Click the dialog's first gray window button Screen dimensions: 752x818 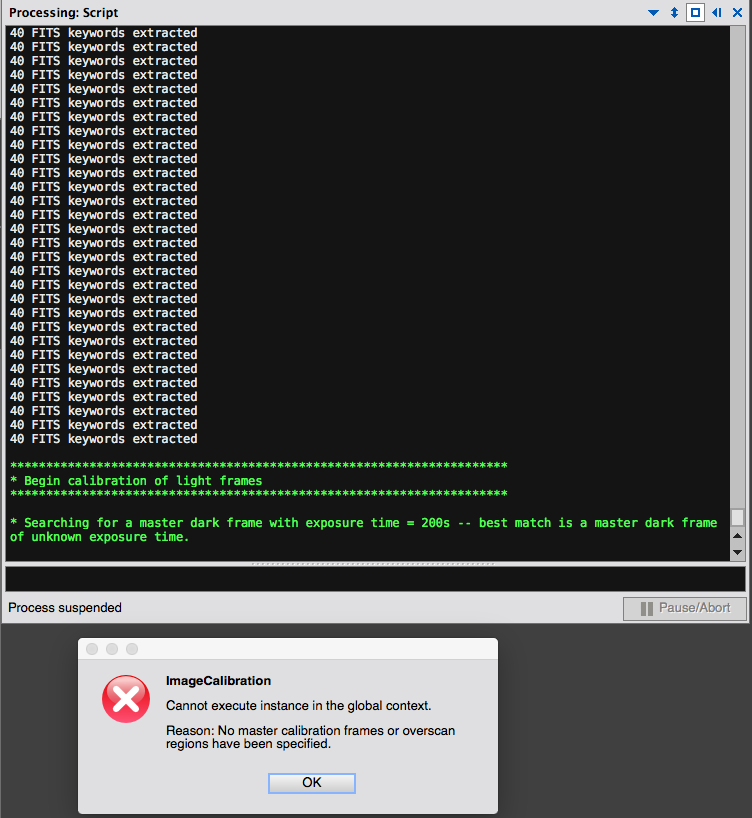pos(92,649)
